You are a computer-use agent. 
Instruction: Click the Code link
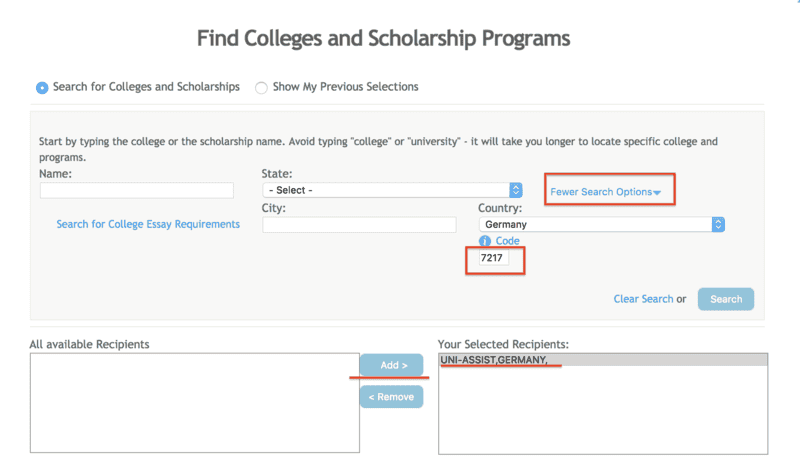point(508,241)
